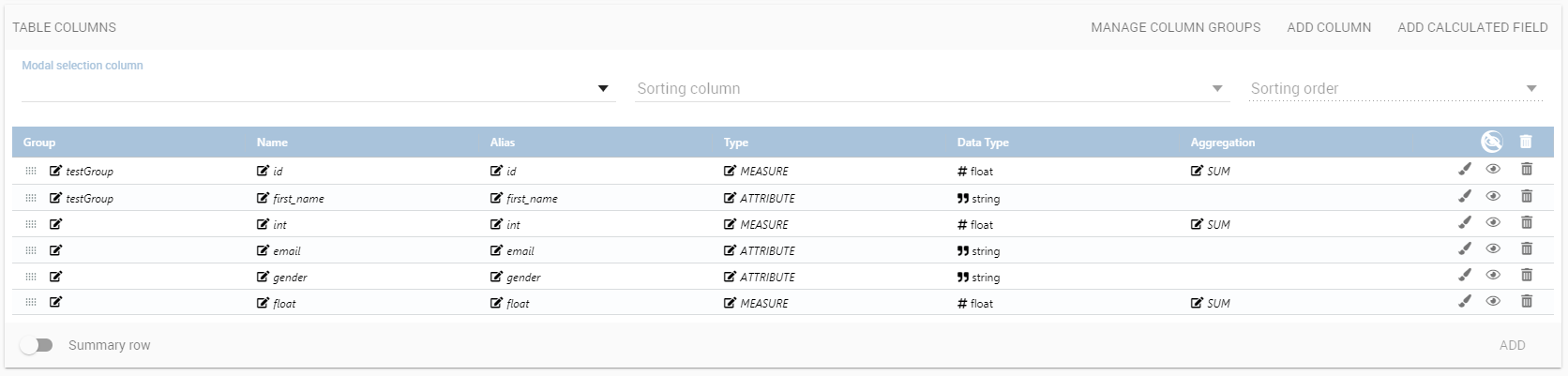This screenshot has height=376, width=1568.
Task: Hide all columns using the header eye icon
Action: click(x=1491, y=142)
